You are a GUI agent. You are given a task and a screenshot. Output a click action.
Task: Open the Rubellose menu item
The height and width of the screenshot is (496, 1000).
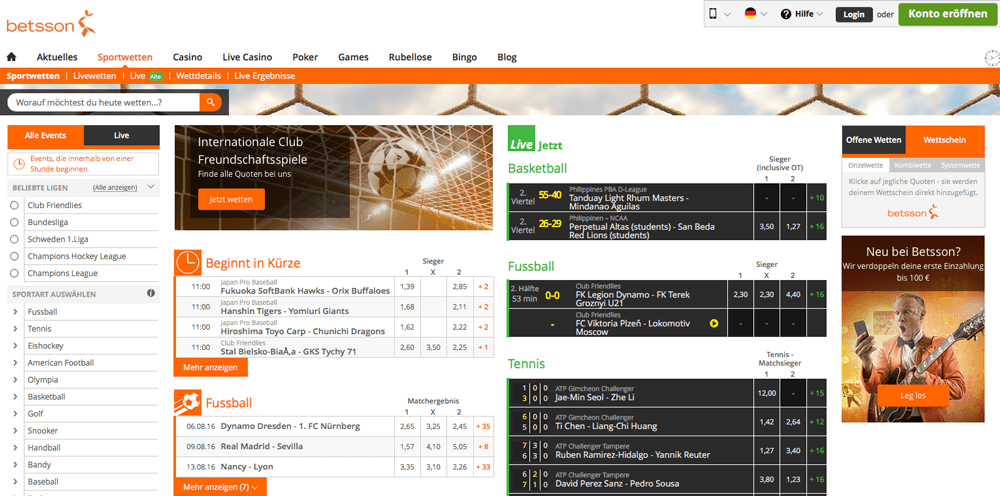(410, 57)
